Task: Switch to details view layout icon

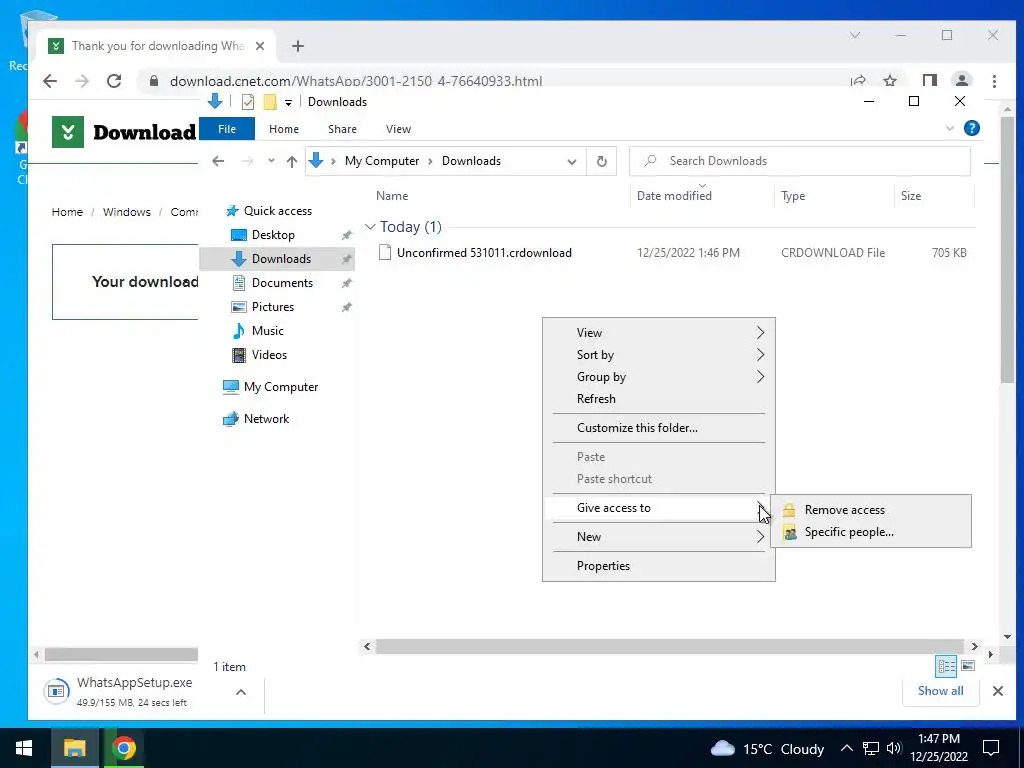Action: point(946,666)
